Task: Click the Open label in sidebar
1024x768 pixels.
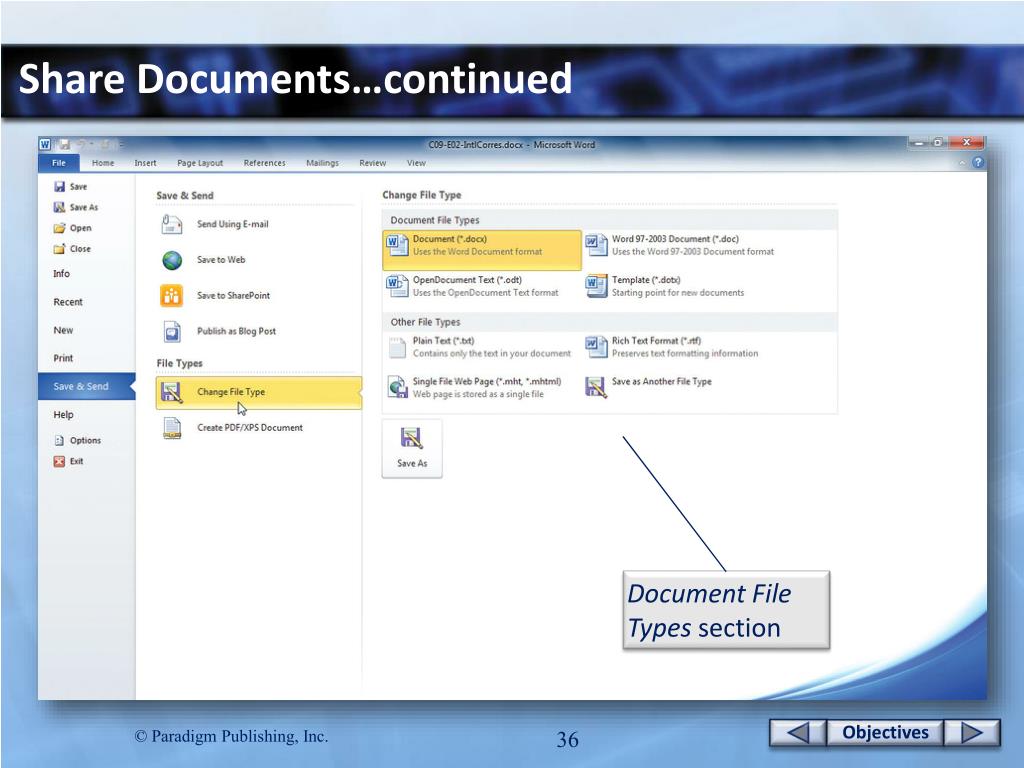Action: pos(80,228)
